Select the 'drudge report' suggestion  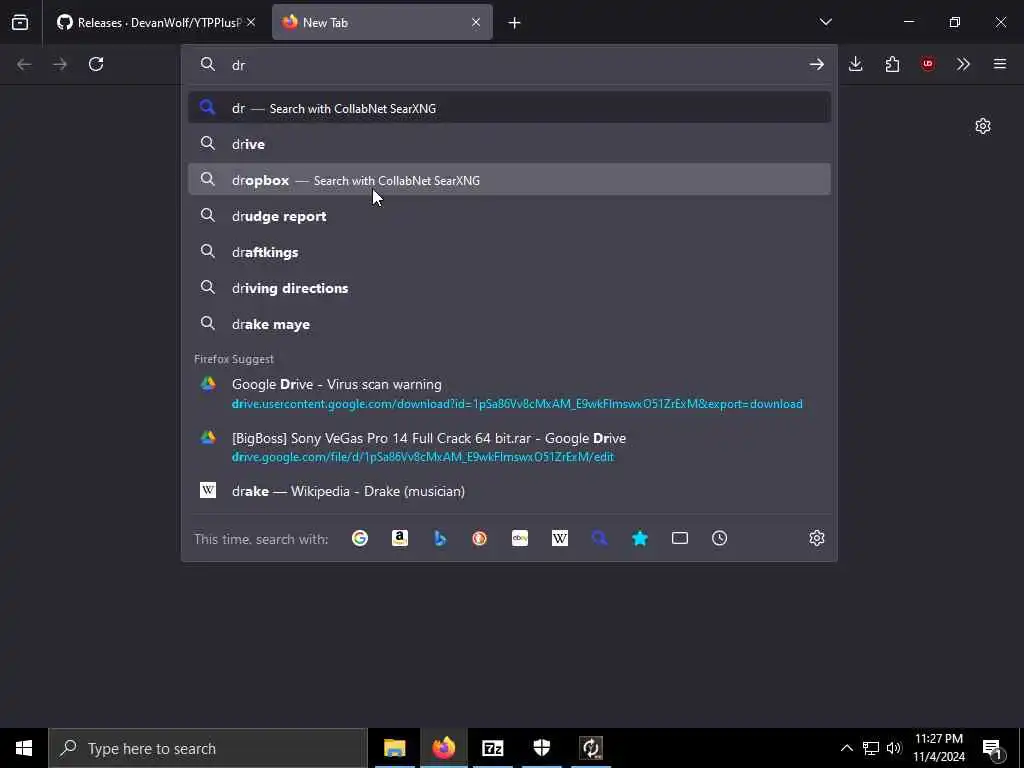509,216
